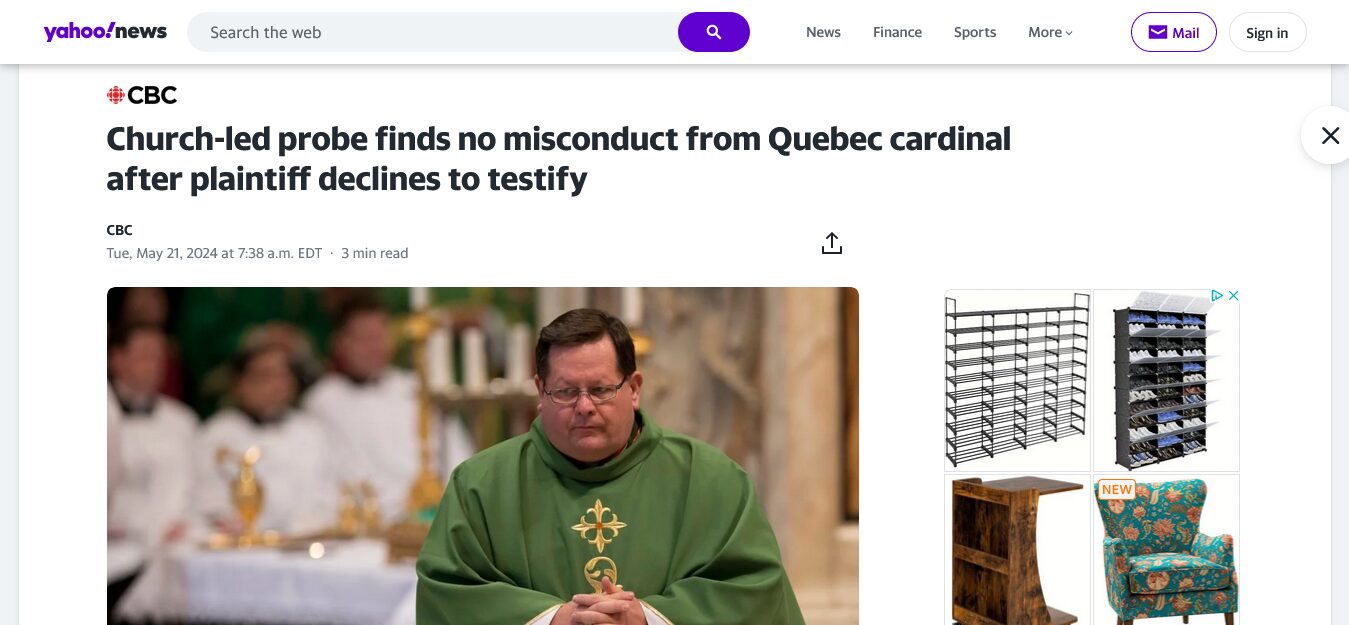Open Yahoo Mail

click(x=1173, y=32)
